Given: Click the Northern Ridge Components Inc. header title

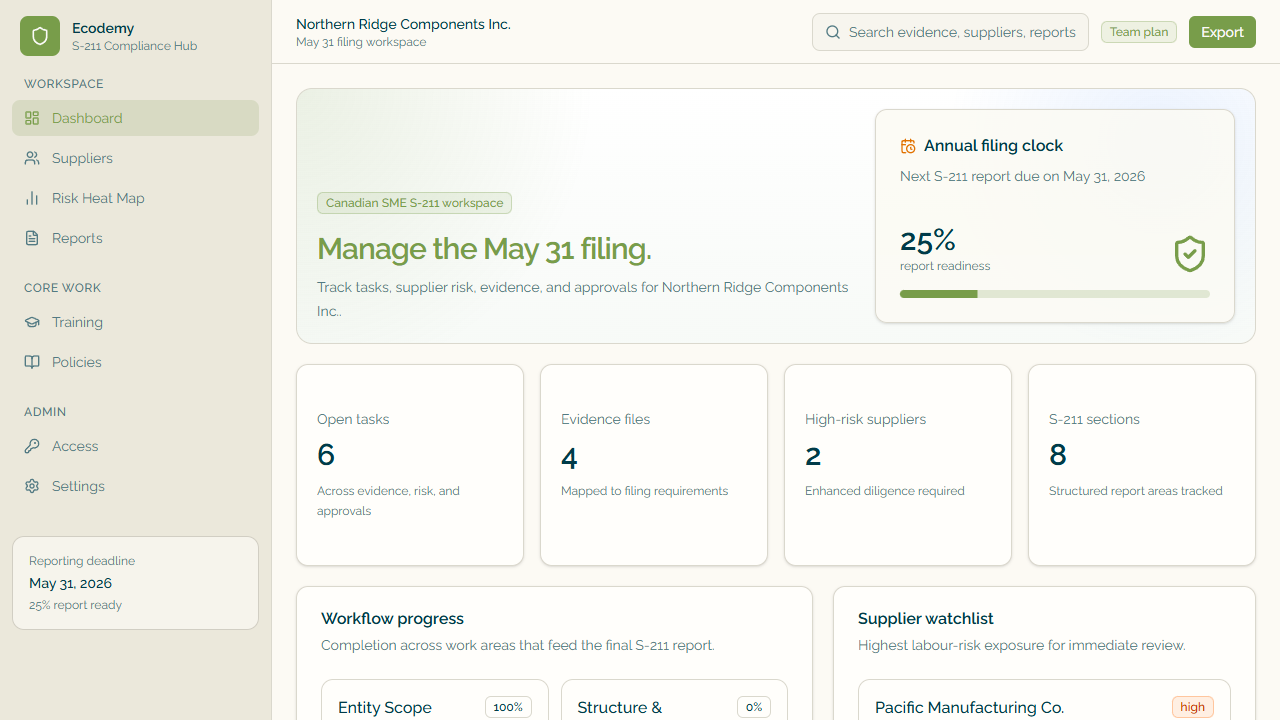Looking at the screenshot, I should pos(403,24).
